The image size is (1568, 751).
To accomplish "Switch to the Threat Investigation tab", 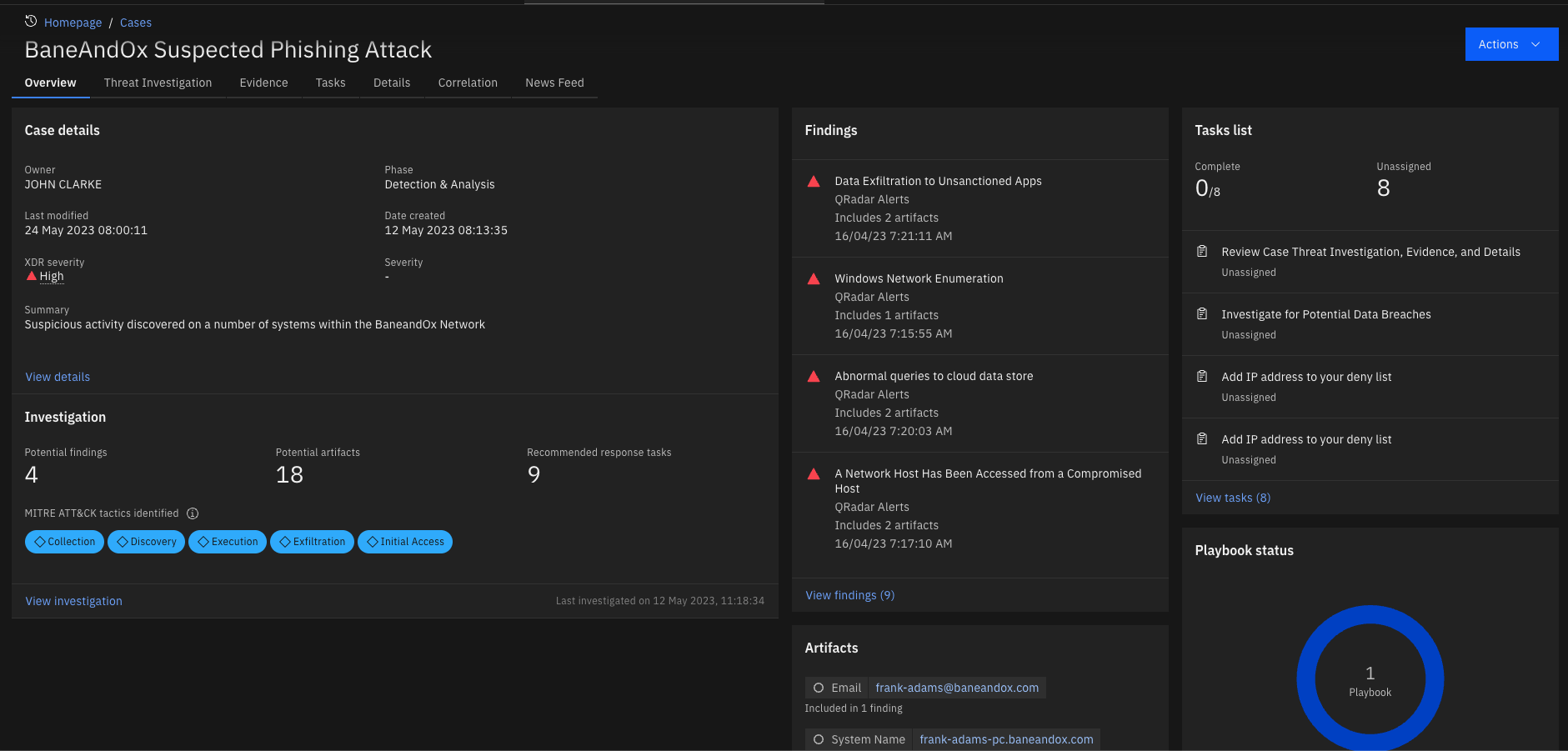I will 158,83.
